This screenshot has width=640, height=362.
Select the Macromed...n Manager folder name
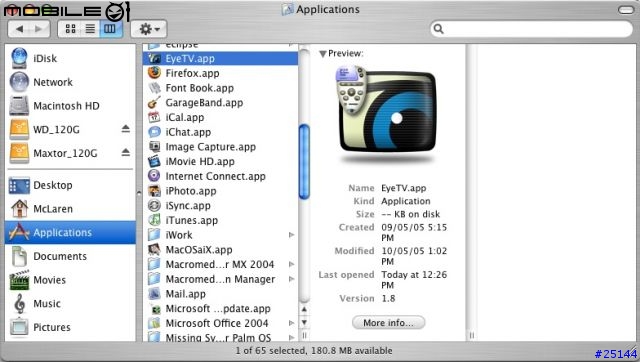(220, 279)
